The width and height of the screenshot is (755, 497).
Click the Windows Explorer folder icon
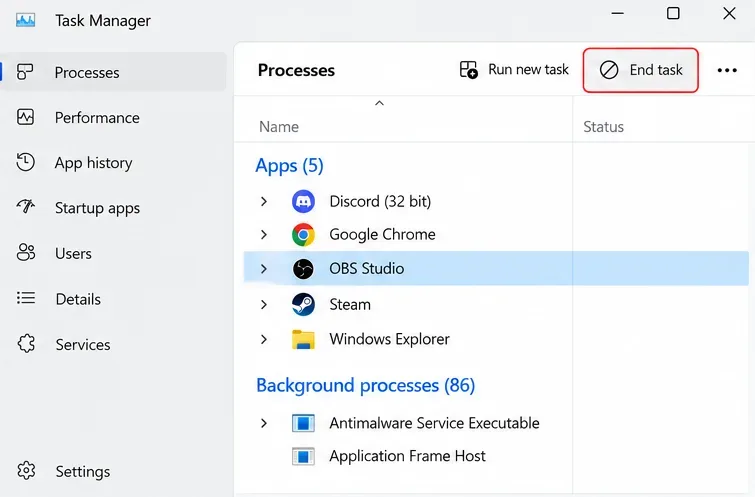[303, 339]
